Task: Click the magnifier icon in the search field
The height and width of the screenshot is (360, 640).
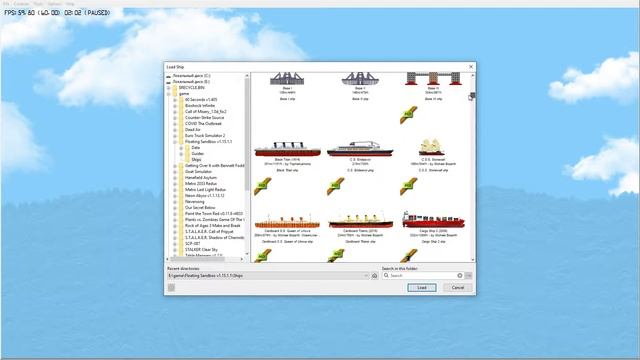Action: pyautogui.click(x=386, y=276)
